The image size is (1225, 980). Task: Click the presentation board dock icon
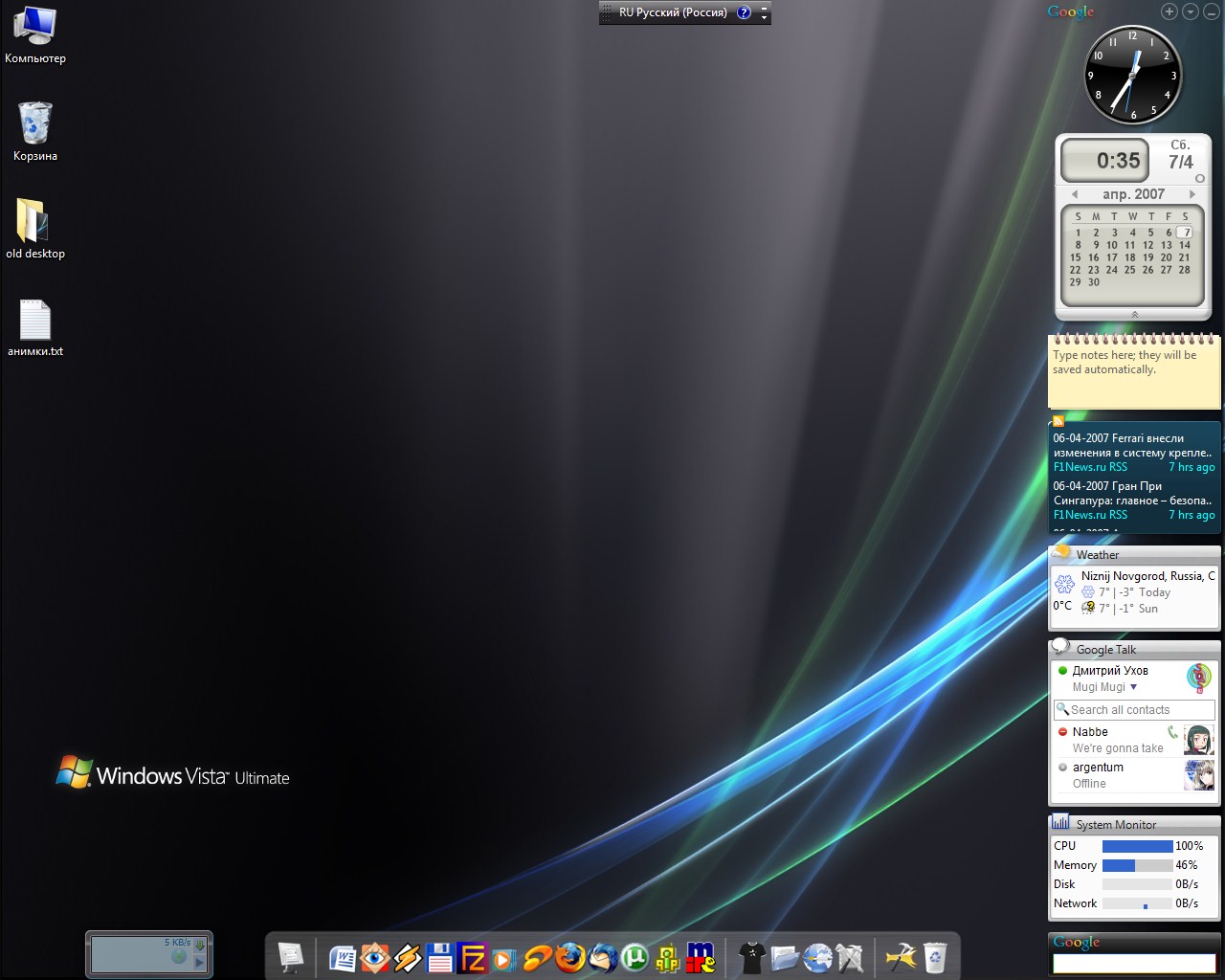[x=291, y=957]
